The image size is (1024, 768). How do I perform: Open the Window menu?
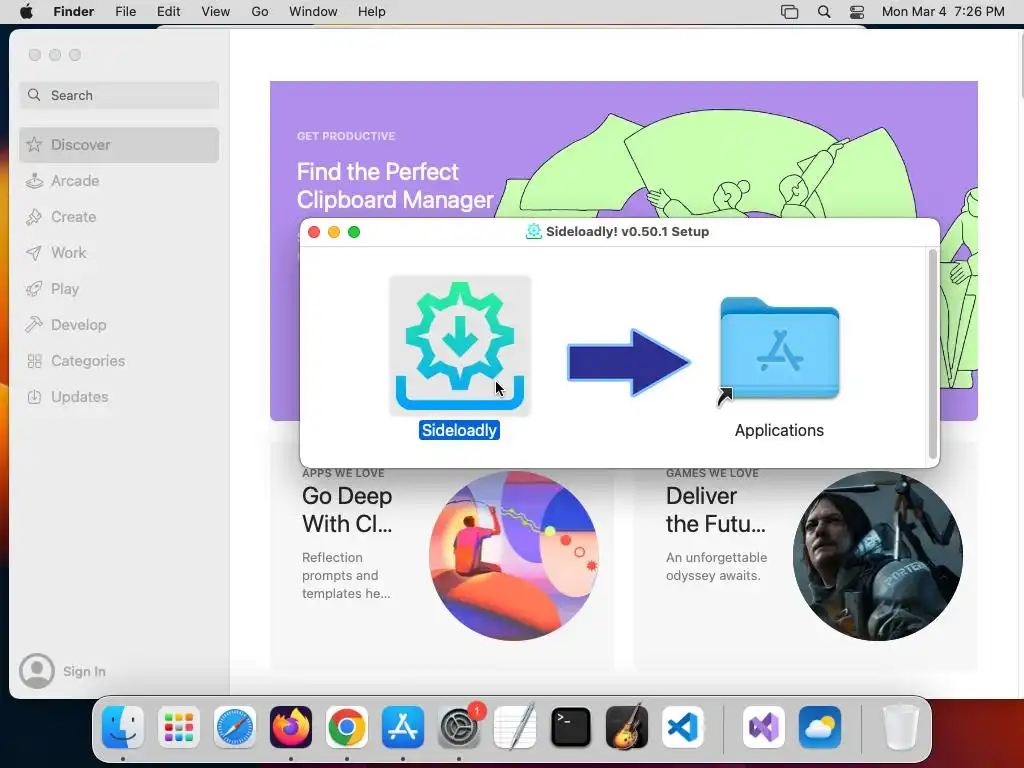pyautogui.click(x=313, y=12)
